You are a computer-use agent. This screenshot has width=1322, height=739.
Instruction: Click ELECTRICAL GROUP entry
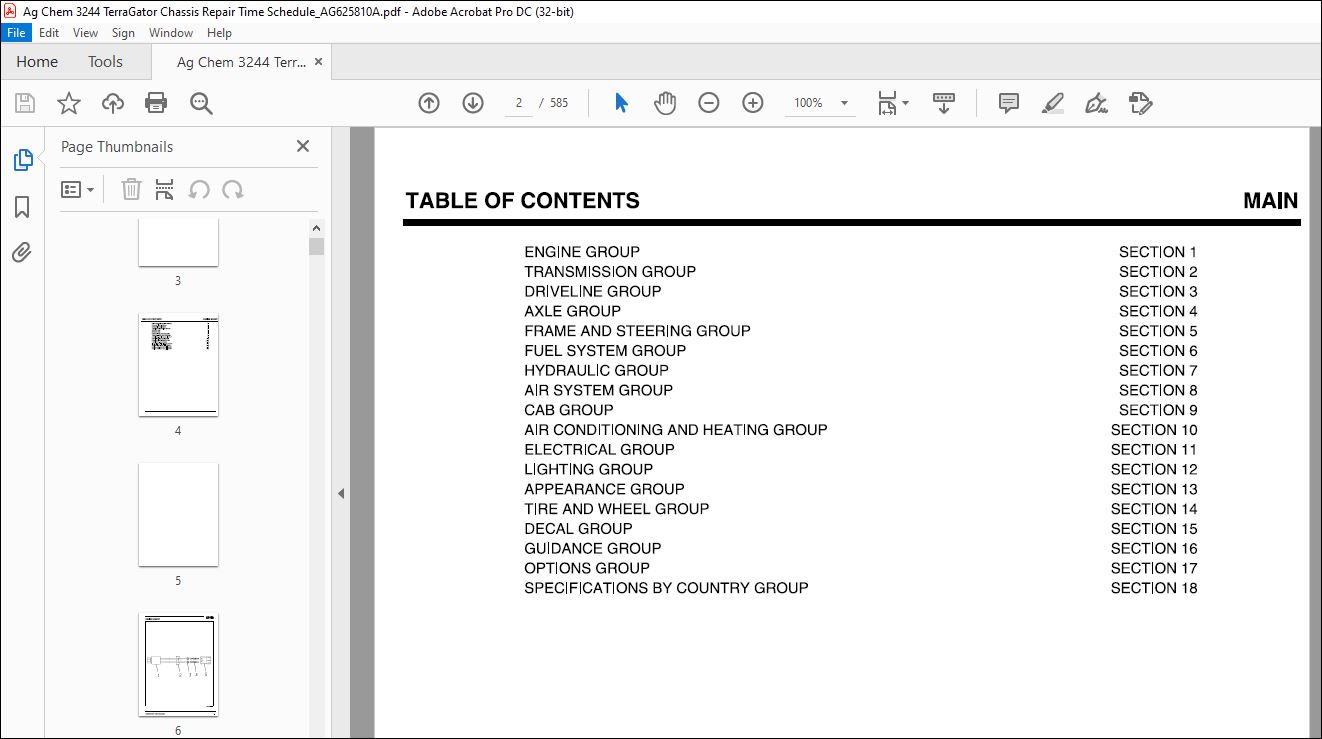pos(599,450)
